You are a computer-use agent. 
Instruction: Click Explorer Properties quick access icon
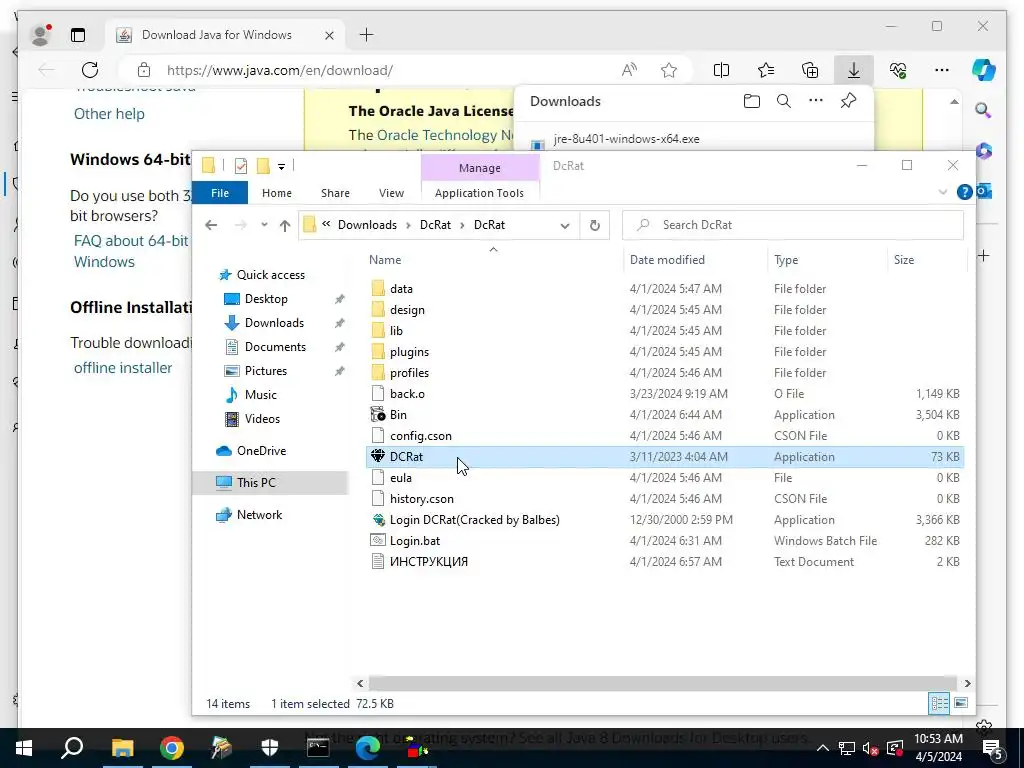[x=240, y=166]
